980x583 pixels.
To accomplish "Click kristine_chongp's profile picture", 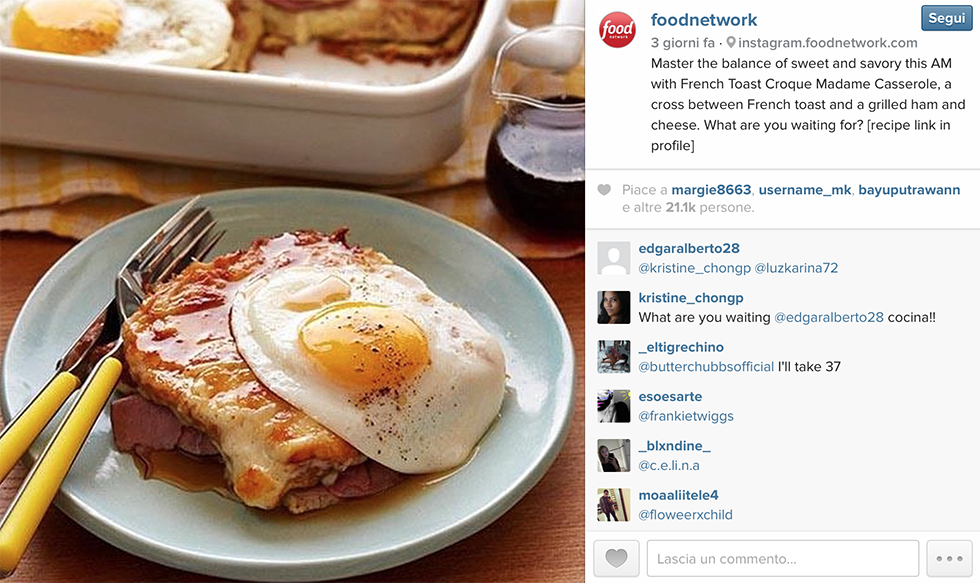I will pos(614,307).
